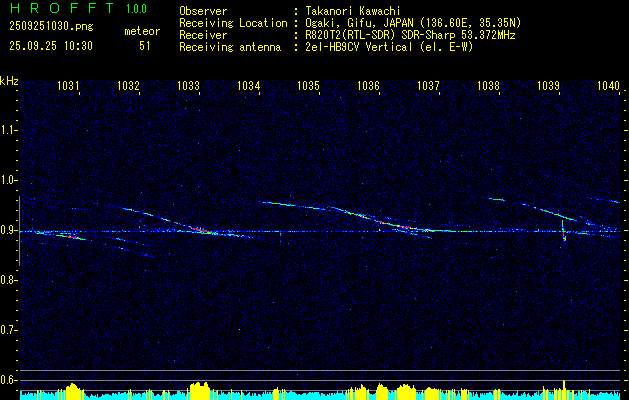This screenshot has width=629, height=400.
Task: Click the "Receiver" field label
Action: pyautogui.click(x=203, y=35)
